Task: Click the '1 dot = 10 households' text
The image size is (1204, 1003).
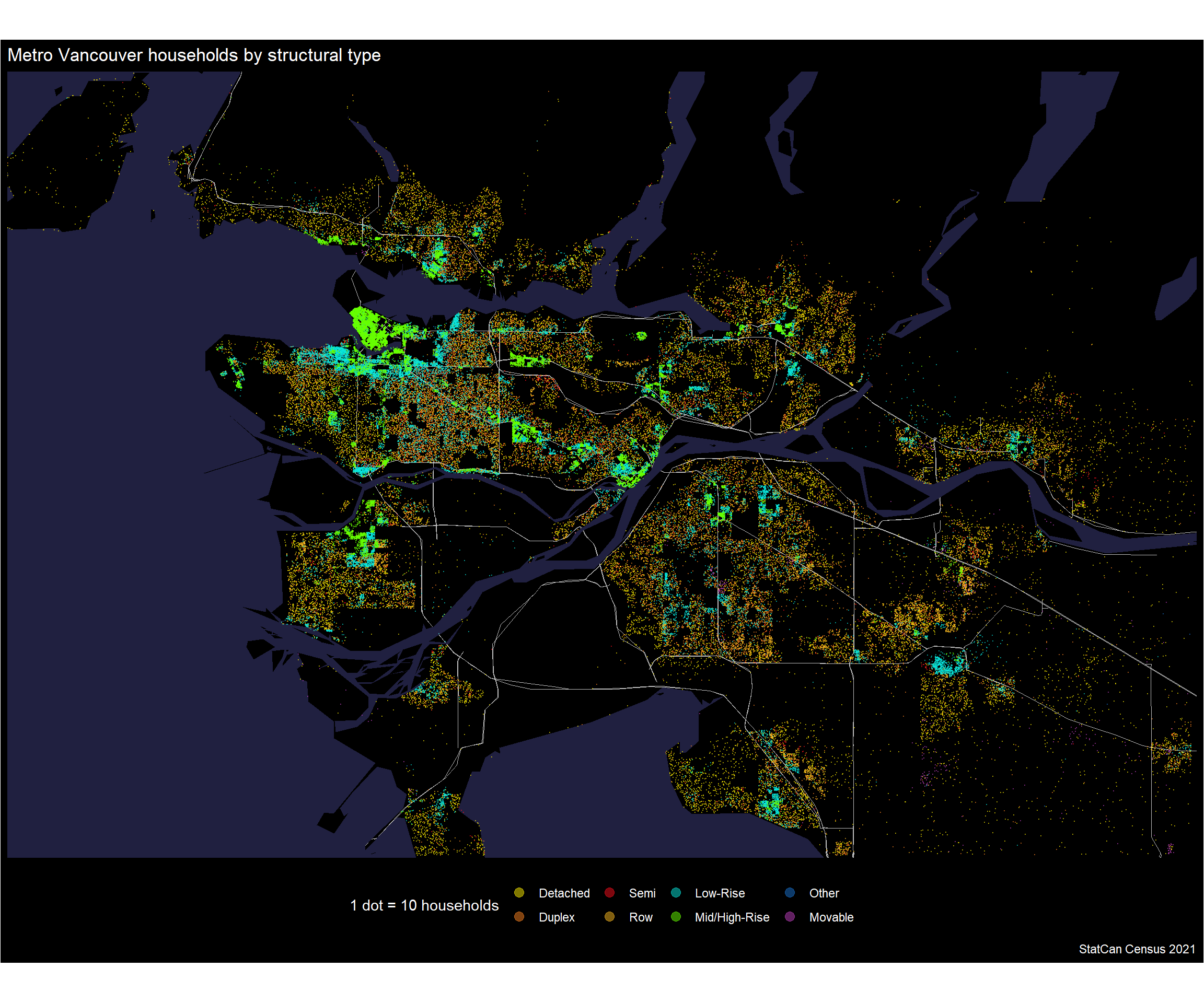Action: (x=424, y=905)
